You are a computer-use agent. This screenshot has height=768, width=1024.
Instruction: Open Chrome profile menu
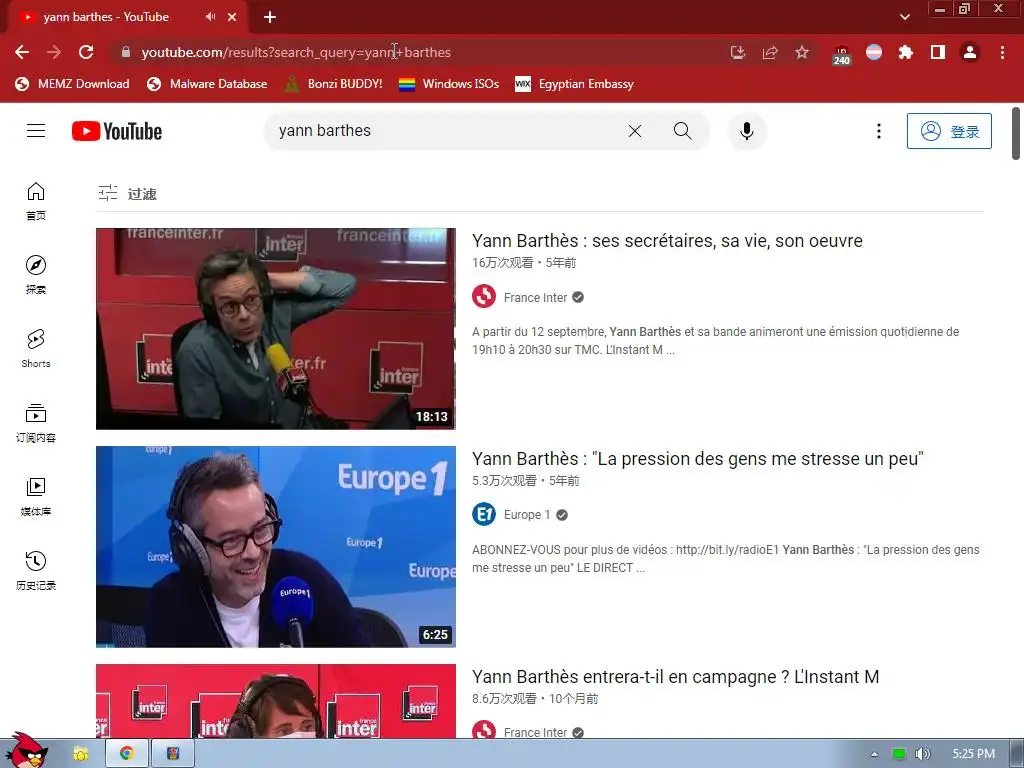tap(970, 52)
